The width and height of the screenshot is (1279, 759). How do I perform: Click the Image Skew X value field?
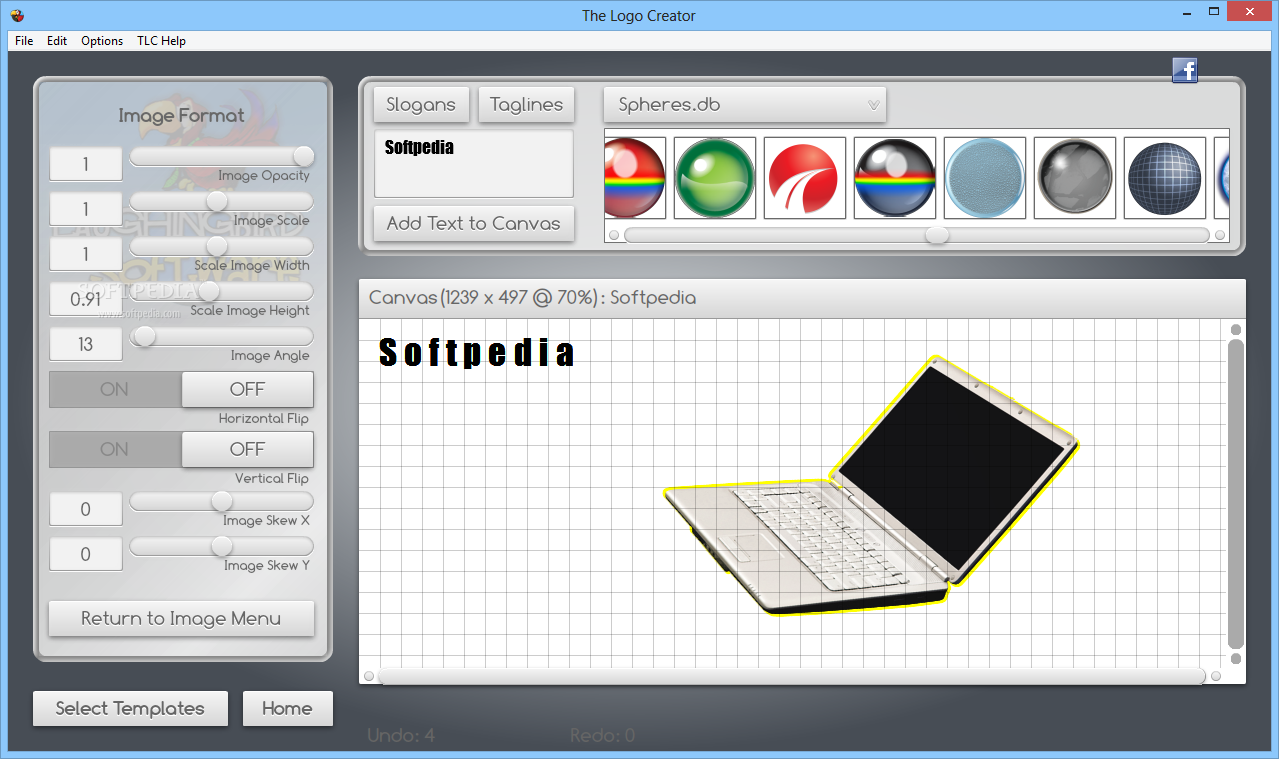click(86, 509)
